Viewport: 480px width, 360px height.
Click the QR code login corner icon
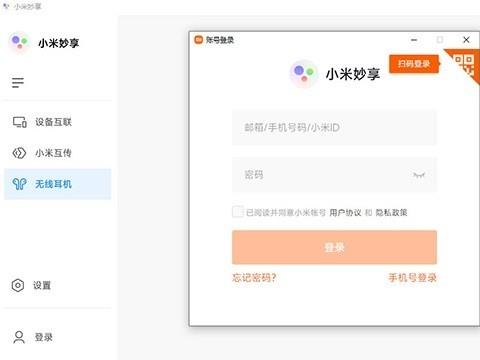[464, 65]
